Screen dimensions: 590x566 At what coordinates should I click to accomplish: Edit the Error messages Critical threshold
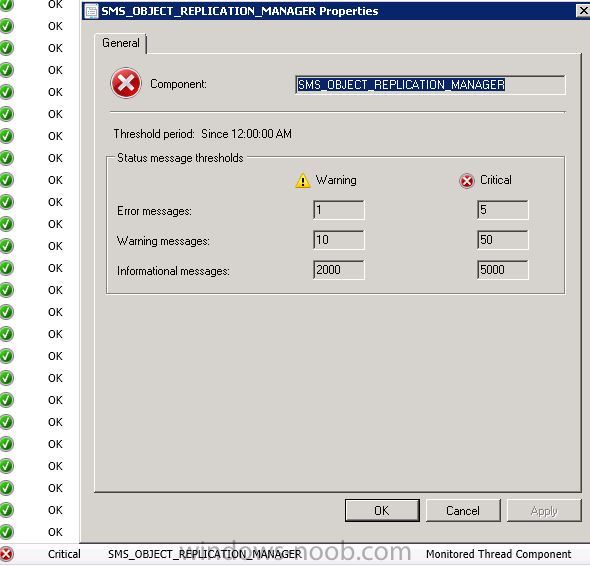503,210
